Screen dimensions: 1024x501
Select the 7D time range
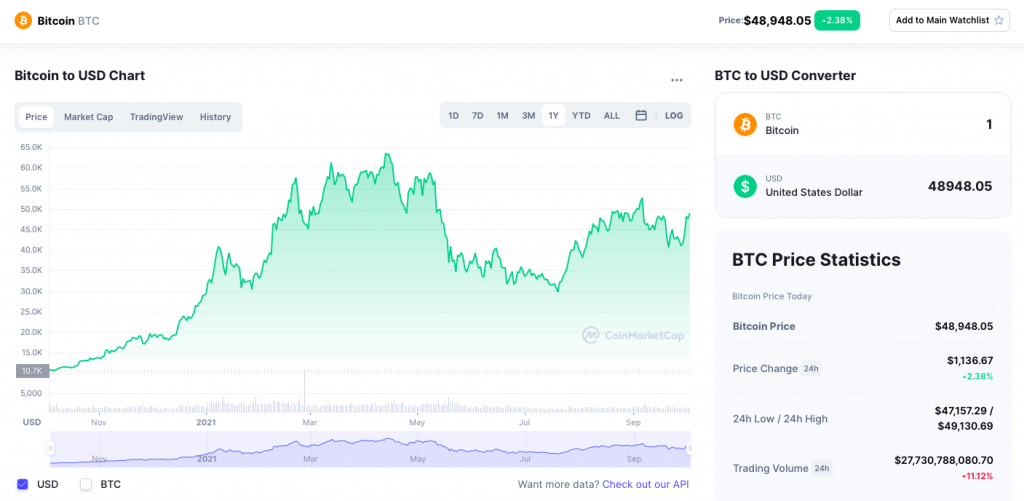coord(477,116)
